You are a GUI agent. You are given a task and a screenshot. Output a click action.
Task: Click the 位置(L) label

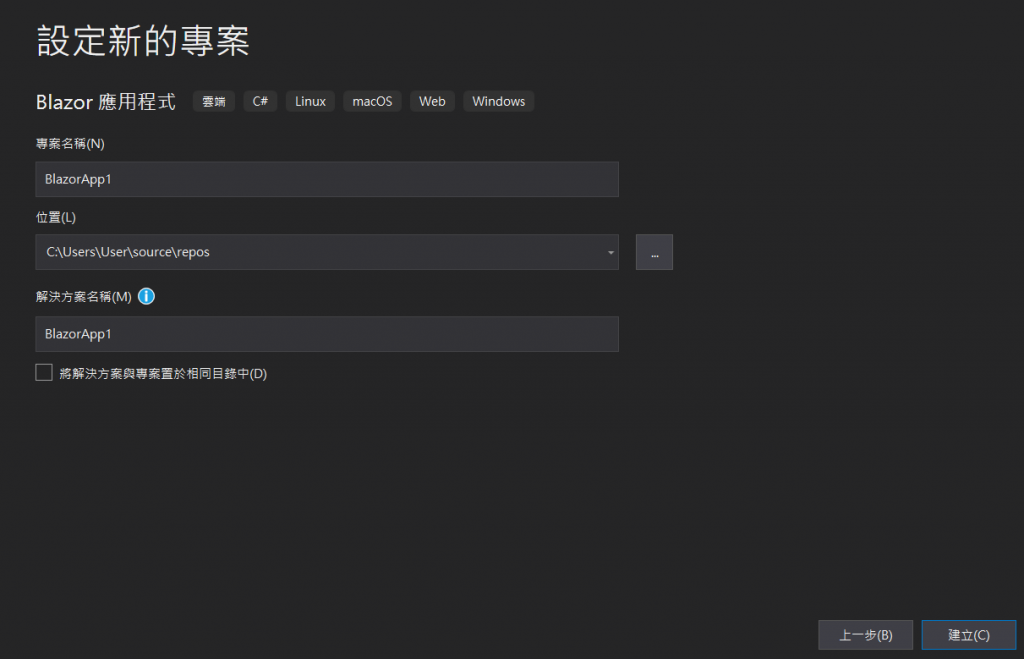[56, 217]
